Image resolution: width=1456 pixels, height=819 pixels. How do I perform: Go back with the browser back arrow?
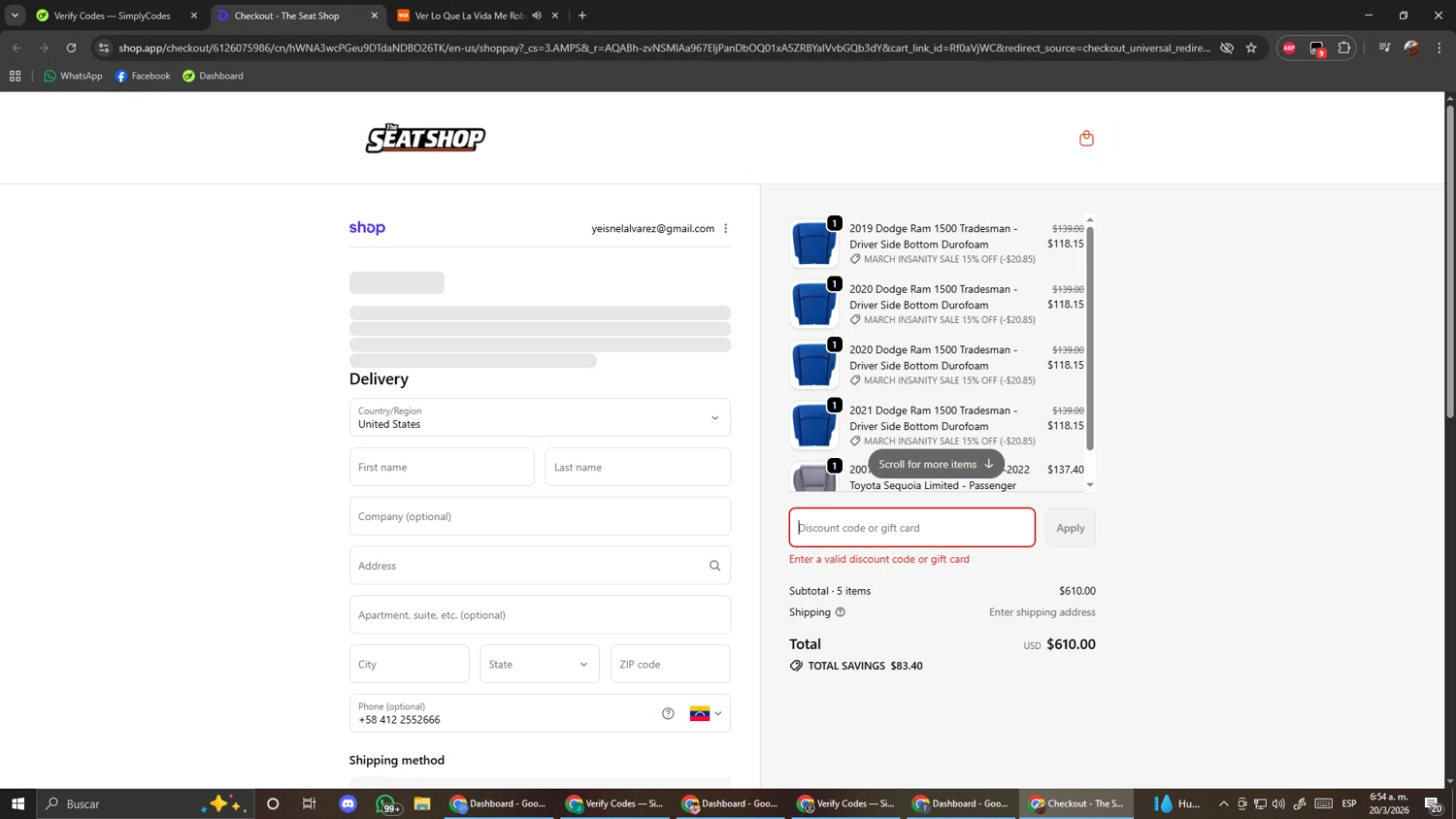click(17, 48)
